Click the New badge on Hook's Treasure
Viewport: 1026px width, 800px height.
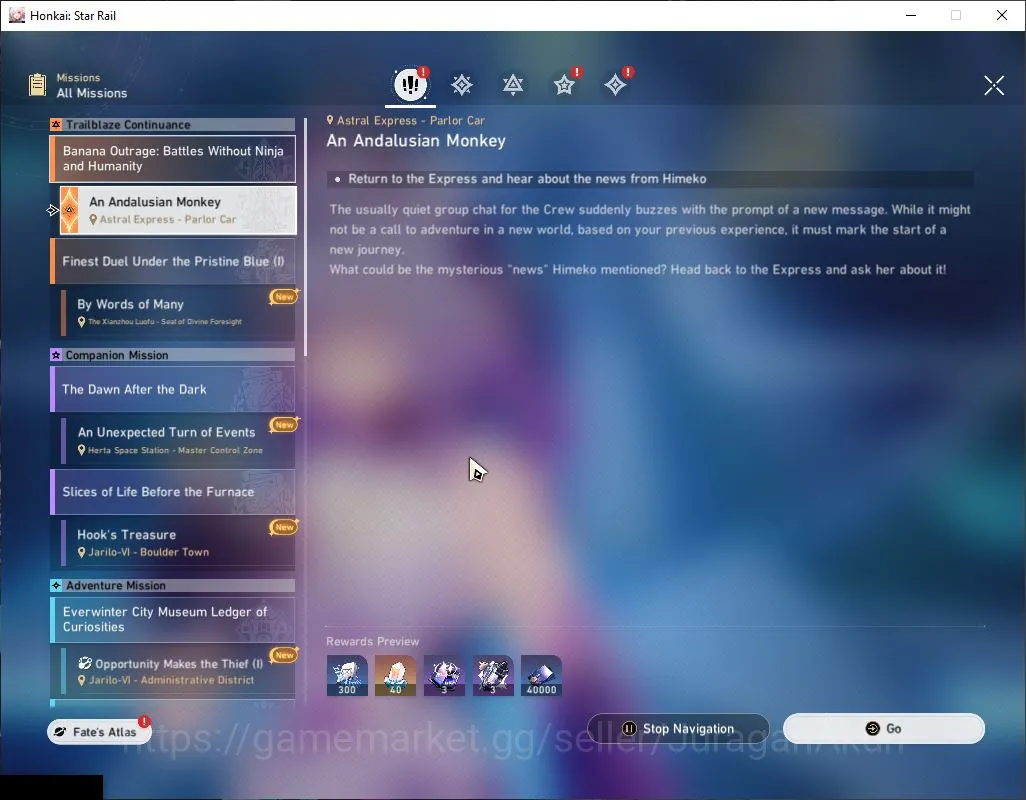click(284, 527)
